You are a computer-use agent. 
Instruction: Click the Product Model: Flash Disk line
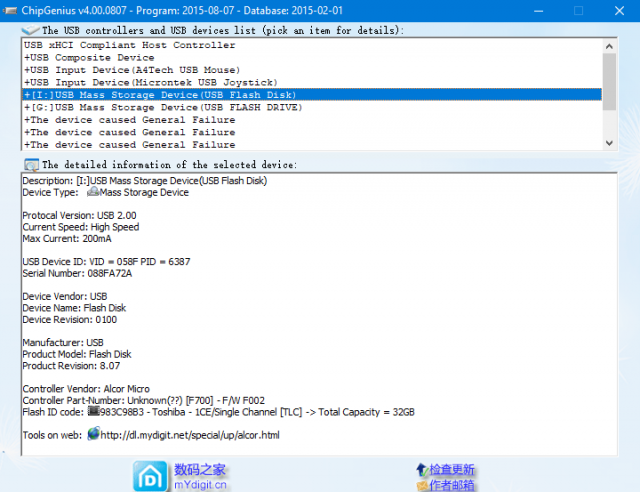(x=77, y=354)
